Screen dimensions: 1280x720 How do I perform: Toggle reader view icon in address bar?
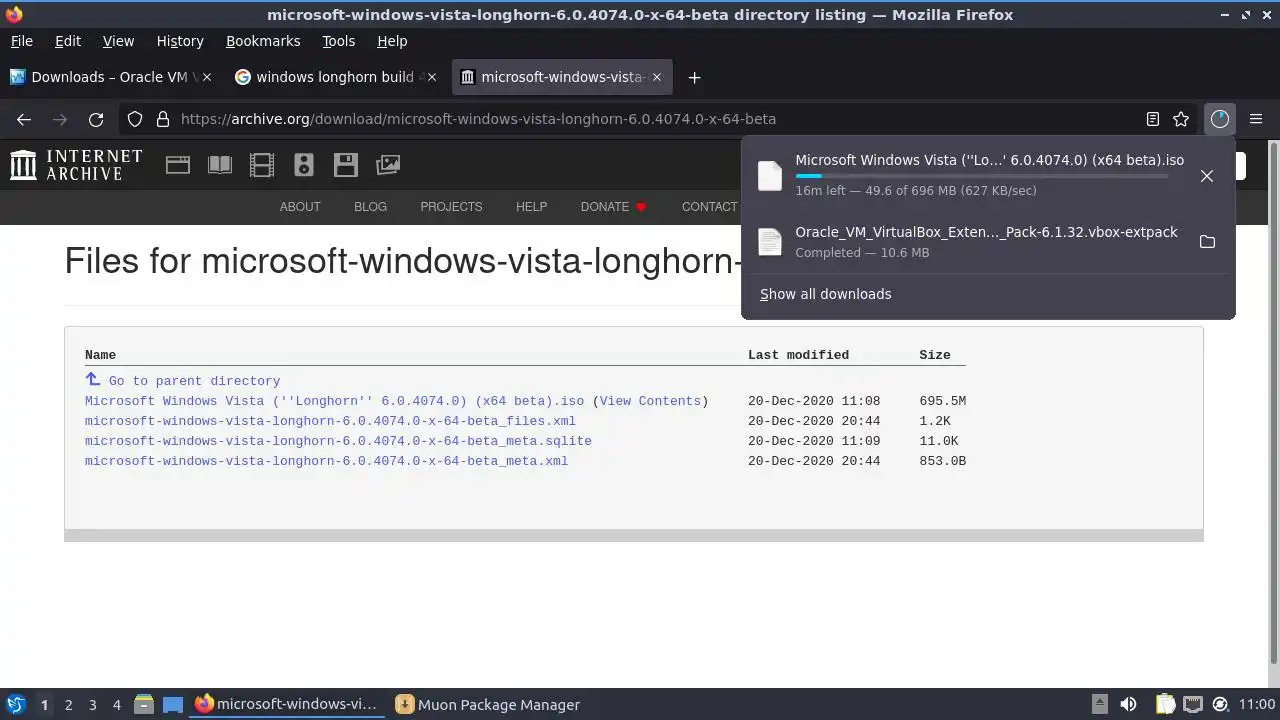click(x=1153, y=119)
